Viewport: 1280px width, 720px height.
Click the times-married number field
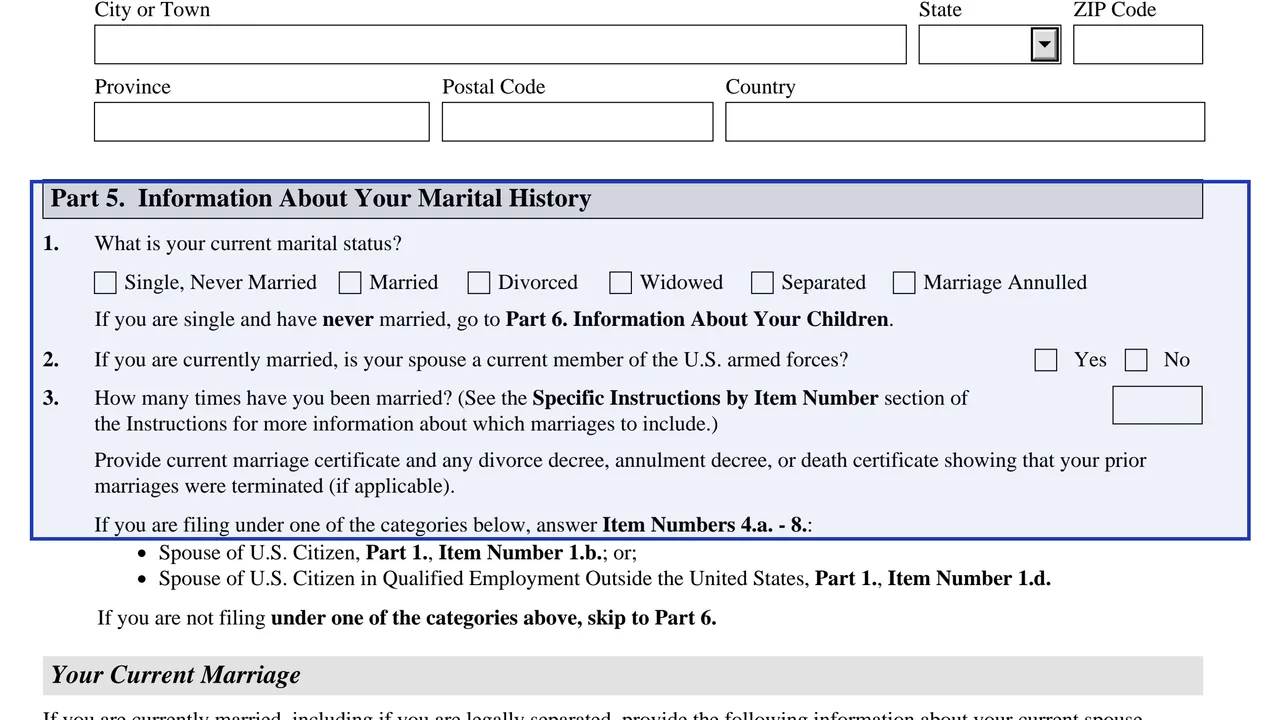[1157, 405]
